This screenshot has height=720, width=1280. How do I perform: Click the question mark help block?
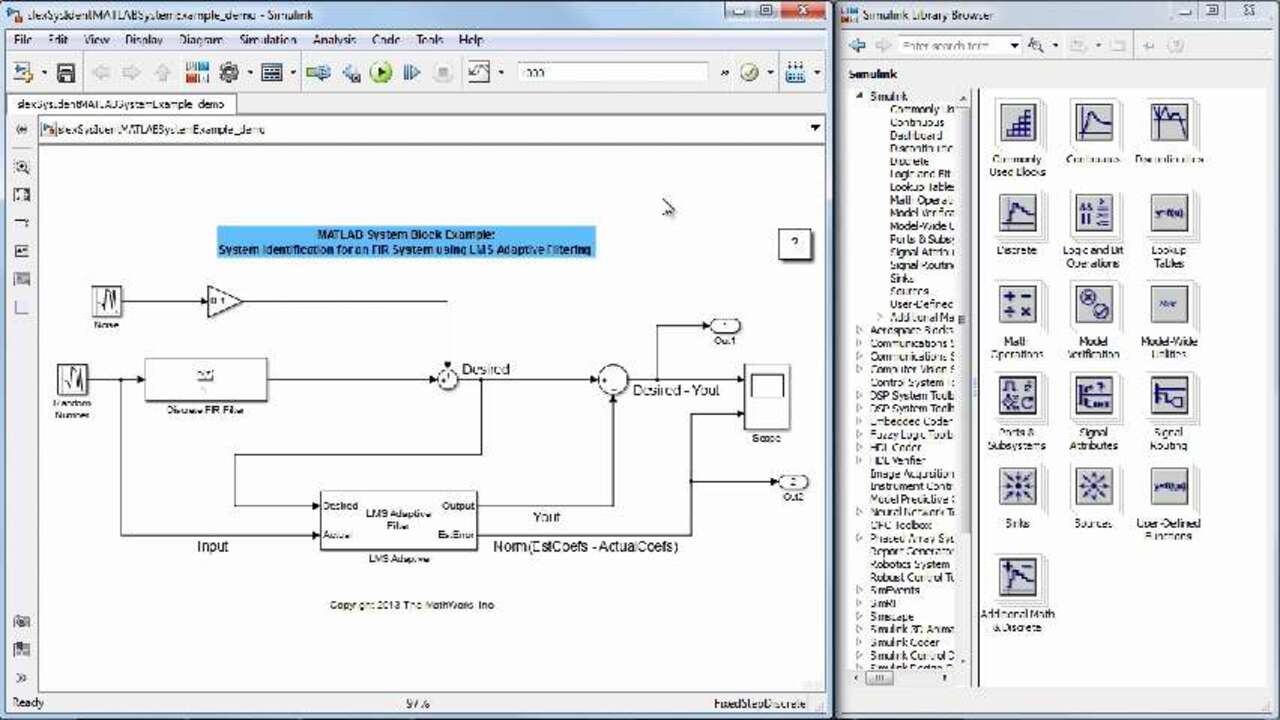coord(794,243)
